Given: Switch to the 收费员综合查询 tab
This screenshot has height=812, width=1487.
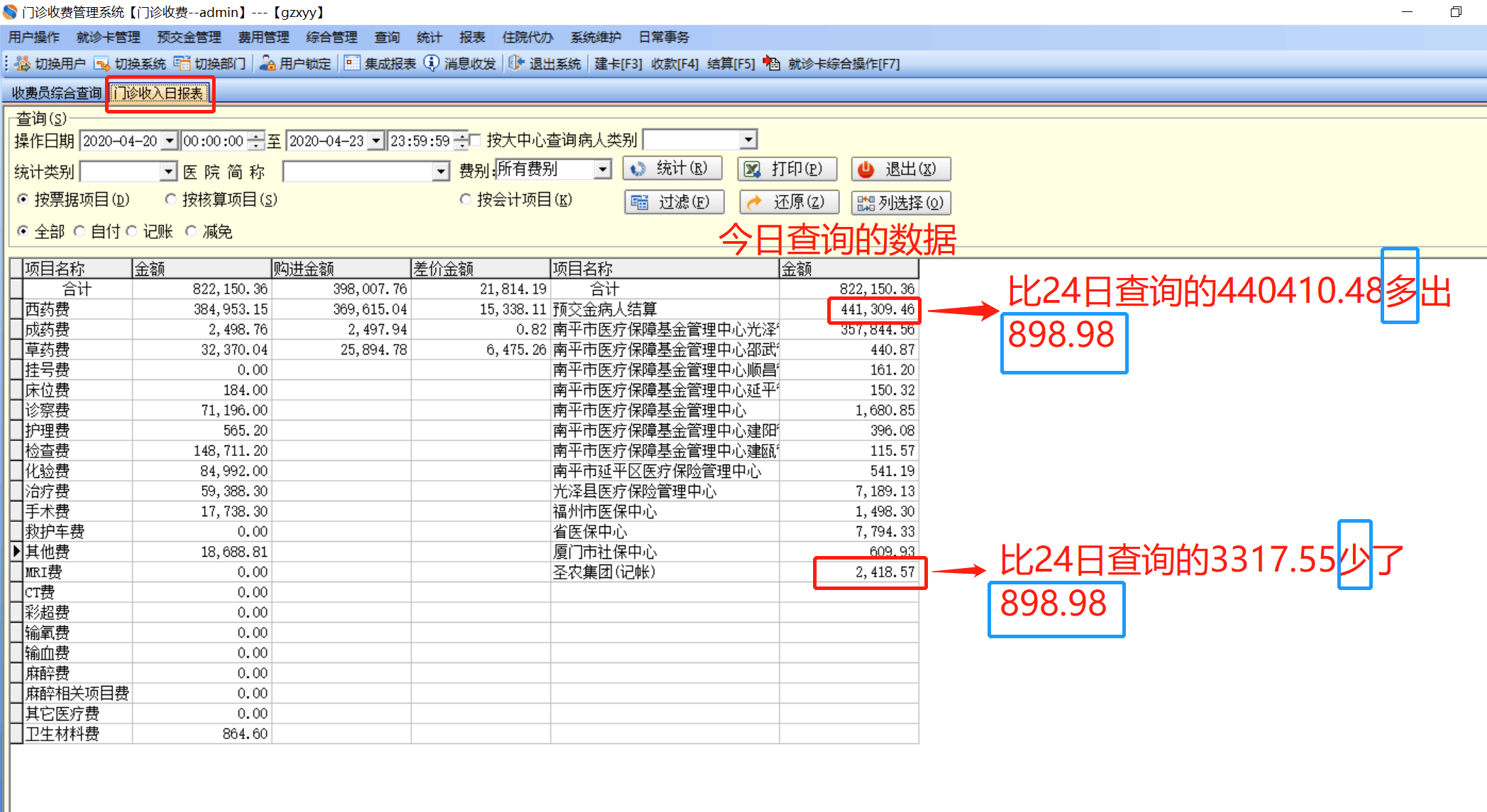Looking at the screenshot, I should click(56, 93).
